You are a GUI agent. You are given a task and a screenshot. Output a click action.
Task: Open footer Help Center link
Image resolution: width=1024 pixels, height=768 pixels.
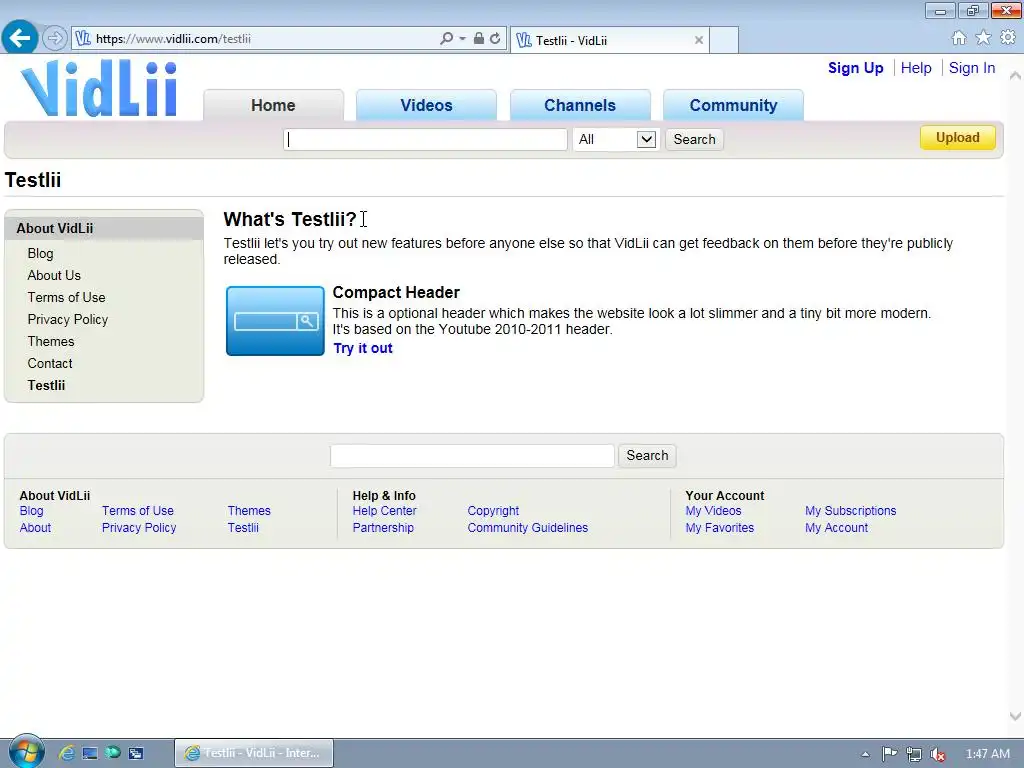click(385, 511)
